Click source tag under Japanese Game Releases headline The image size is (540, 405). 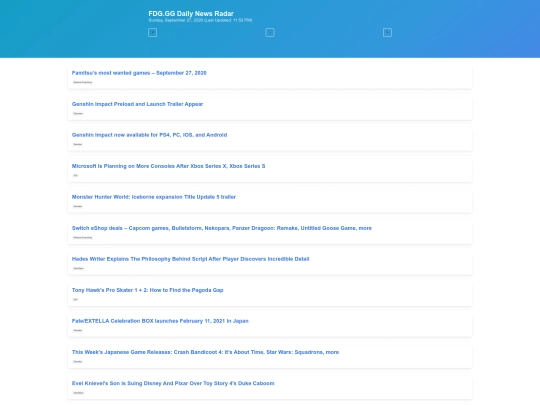(78, 361)
